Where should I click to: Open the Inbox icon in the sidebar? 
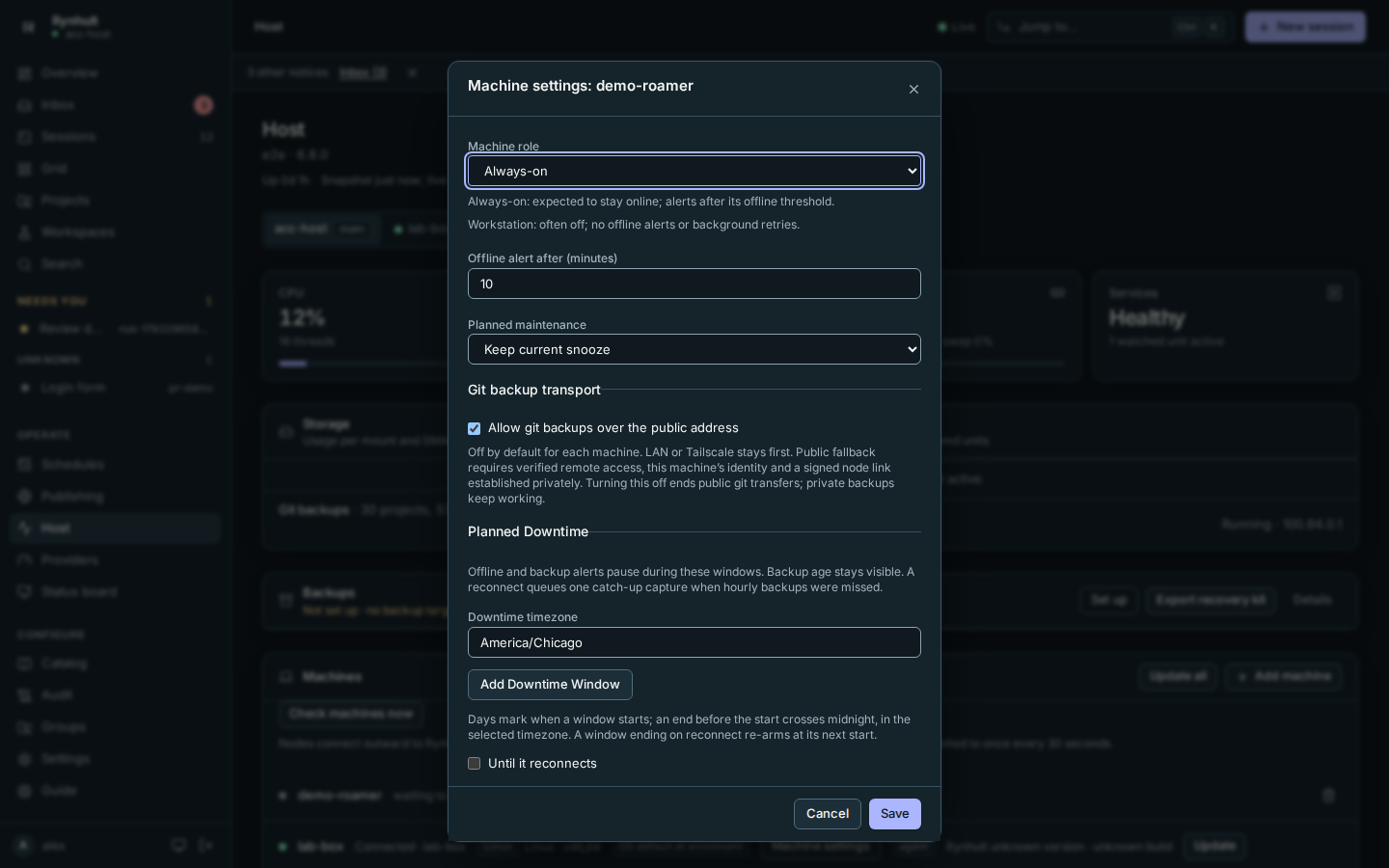[25, 105]
